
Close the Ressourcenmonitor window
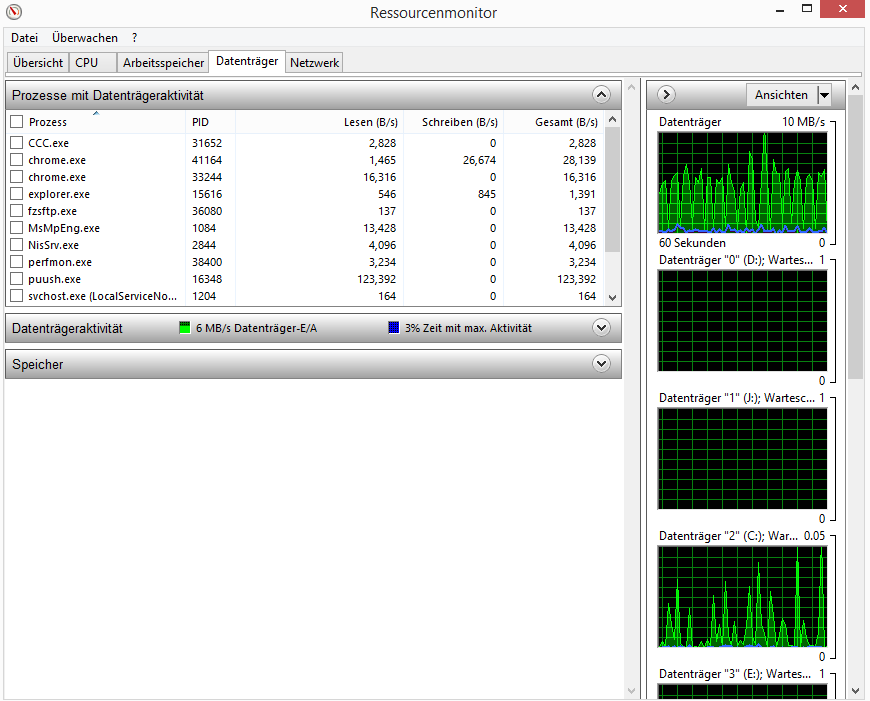point(843,9)
